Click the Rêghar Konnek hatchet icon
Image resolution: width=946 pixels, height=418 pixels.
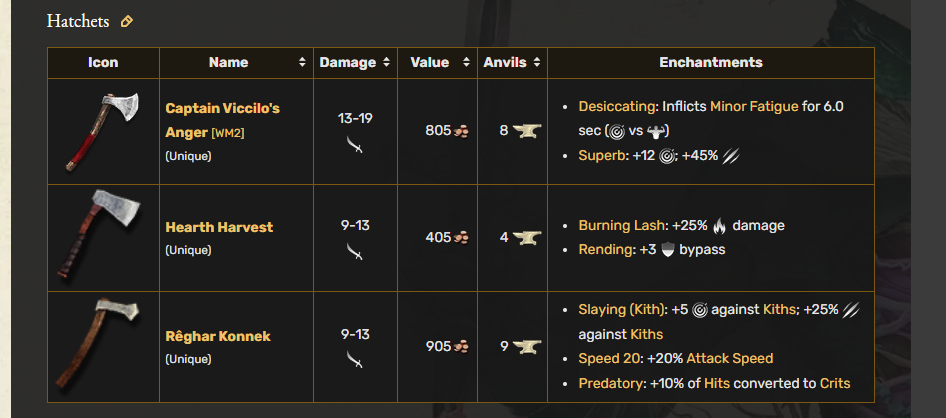click(98, 343)
